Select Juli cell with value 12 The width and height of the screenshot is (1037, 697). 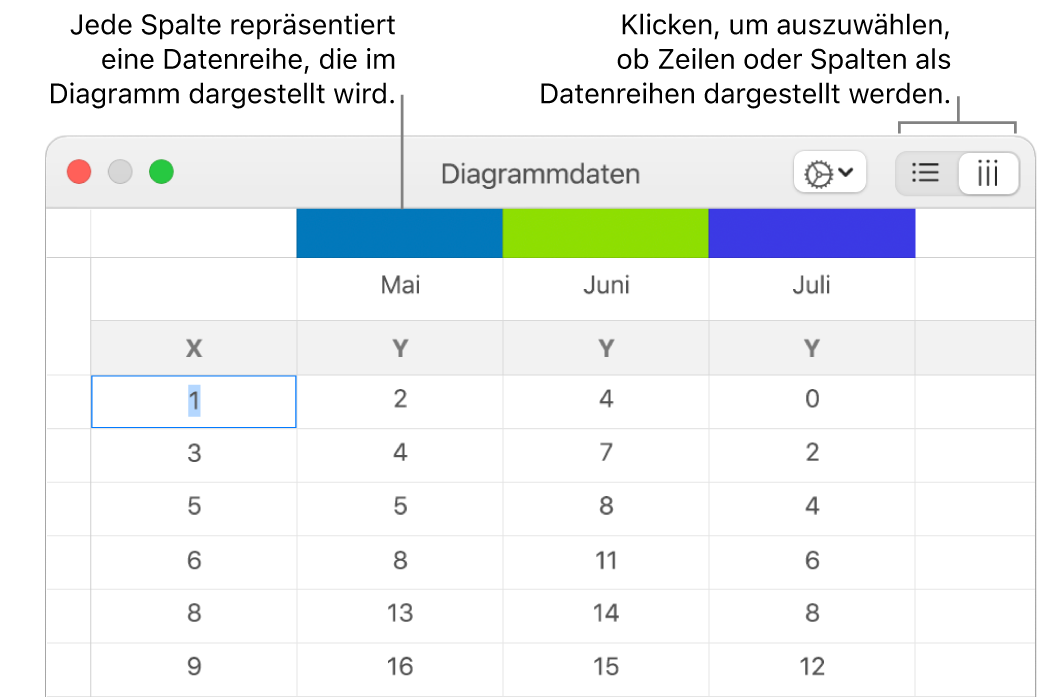tap(811, 667)
